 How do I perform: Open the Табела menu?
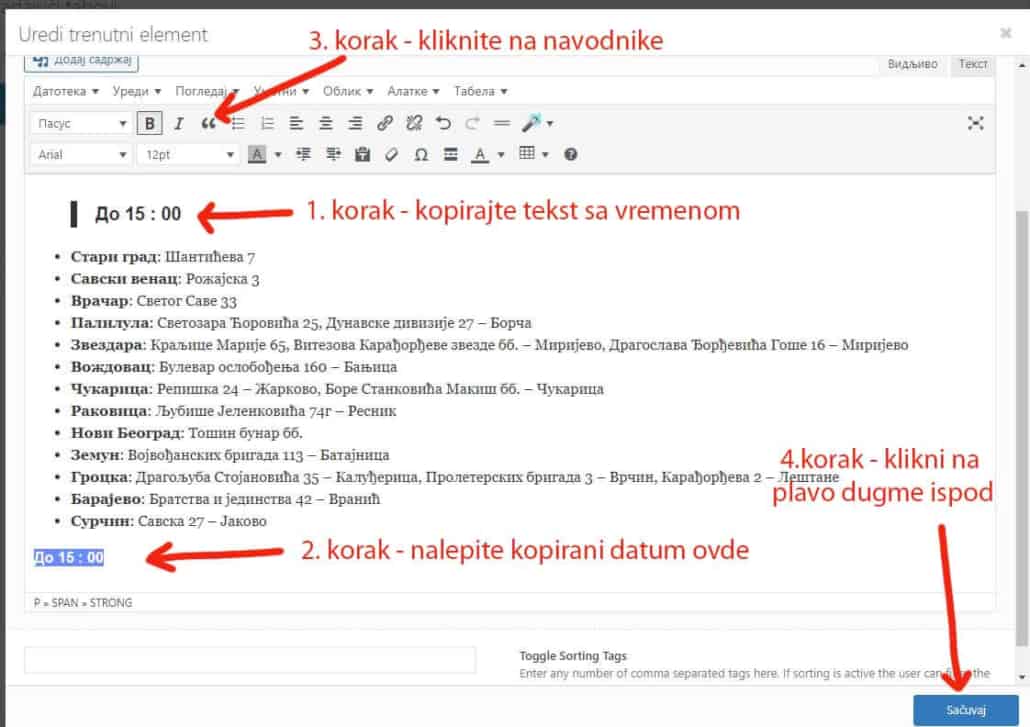(480, 91)
